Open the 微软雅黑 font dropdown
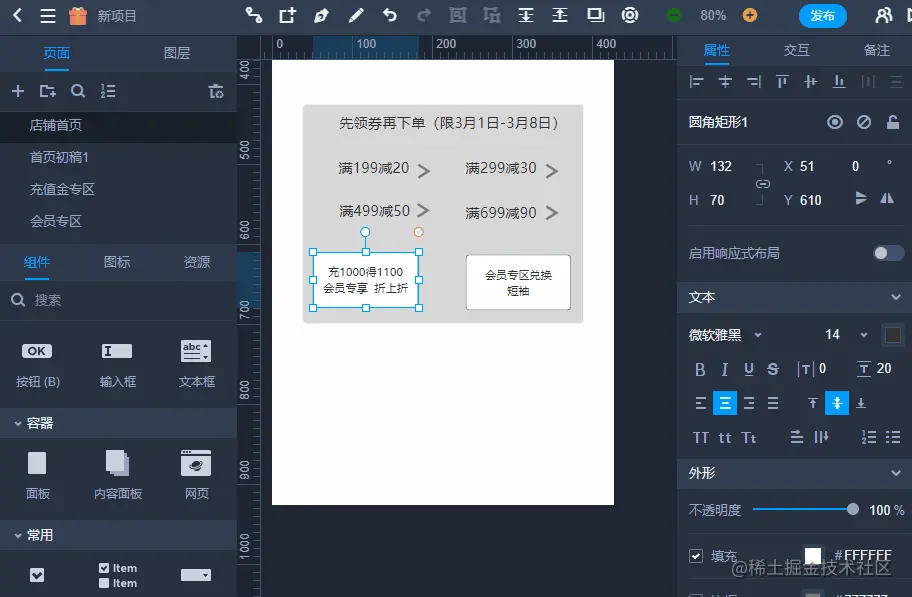 [725, 334]
